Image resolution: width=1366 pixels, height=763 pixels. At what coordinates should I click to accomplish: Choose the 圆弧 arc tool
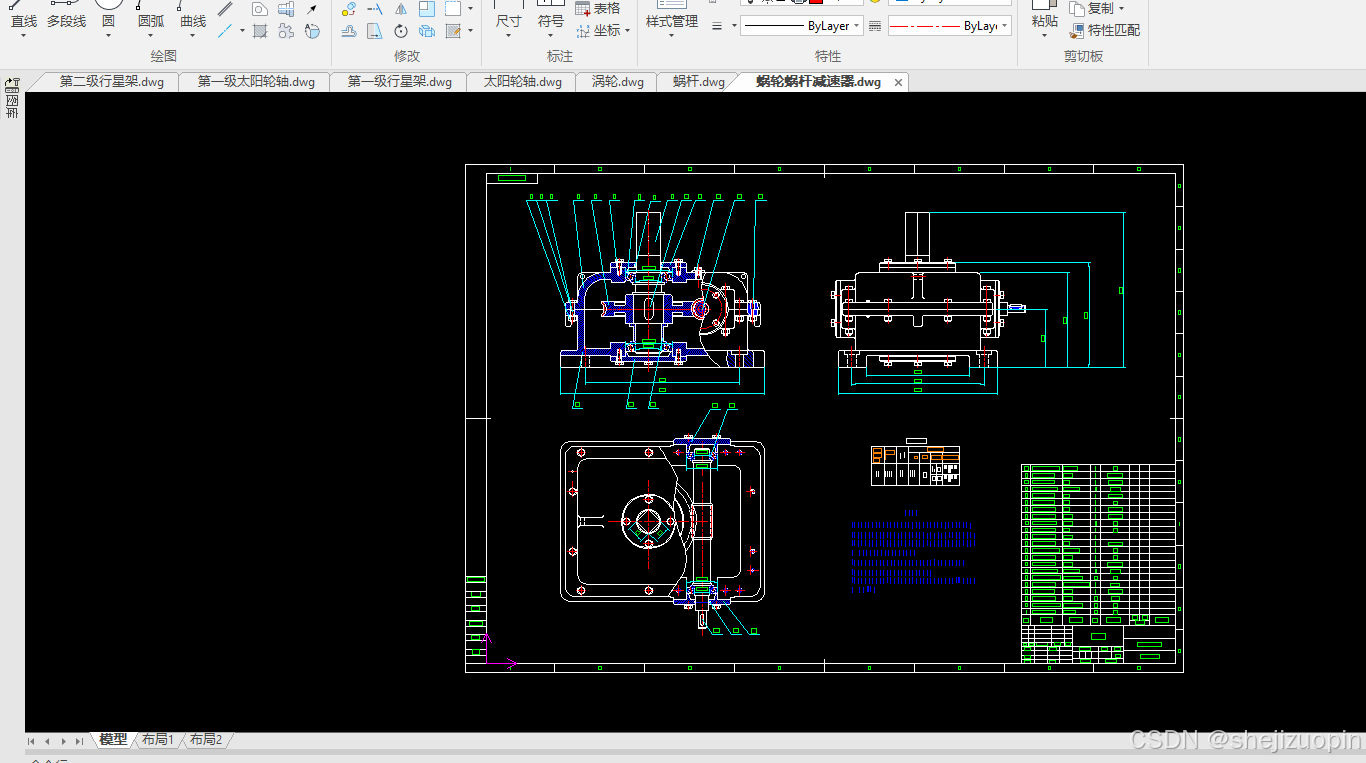(x=151, y=18)
